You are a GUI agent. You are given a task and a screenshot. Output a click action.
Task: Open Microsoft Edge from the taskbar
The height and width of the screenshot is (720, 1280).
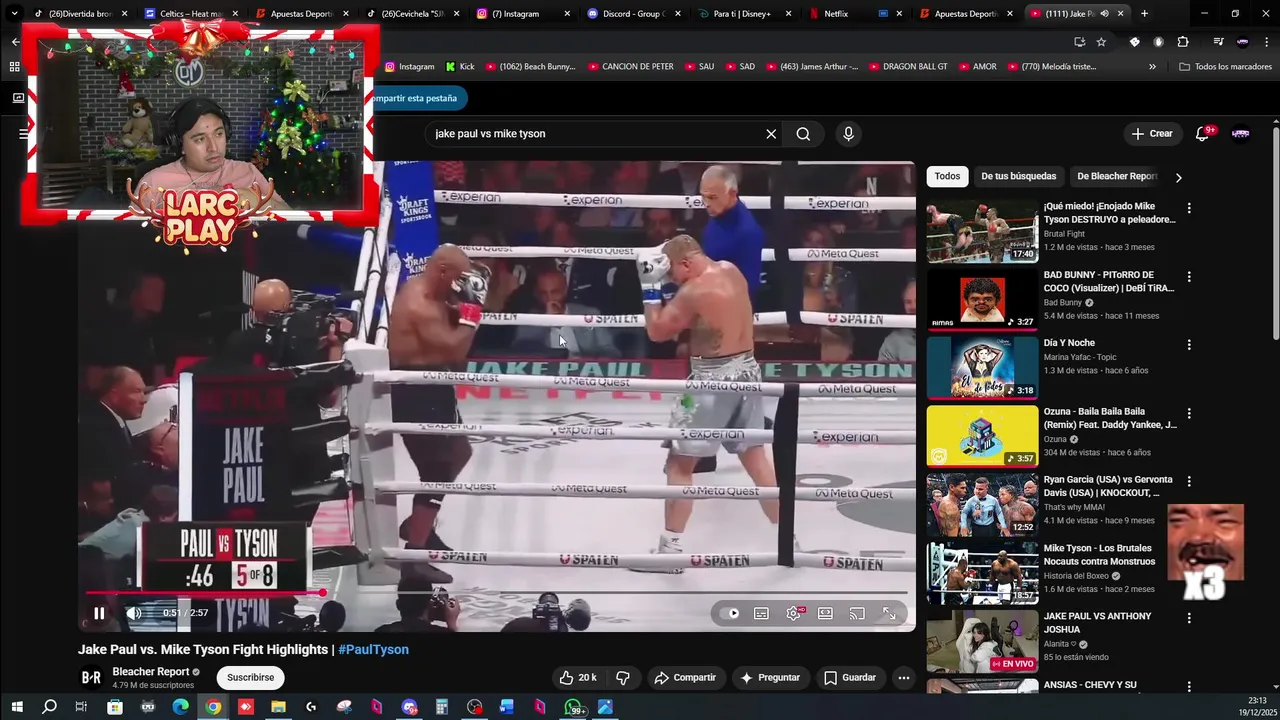(180, 707)
